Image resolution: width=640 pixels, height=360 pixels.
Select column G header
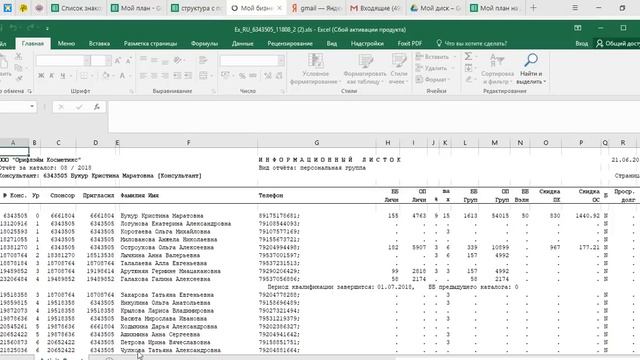[x=316, y=142]
